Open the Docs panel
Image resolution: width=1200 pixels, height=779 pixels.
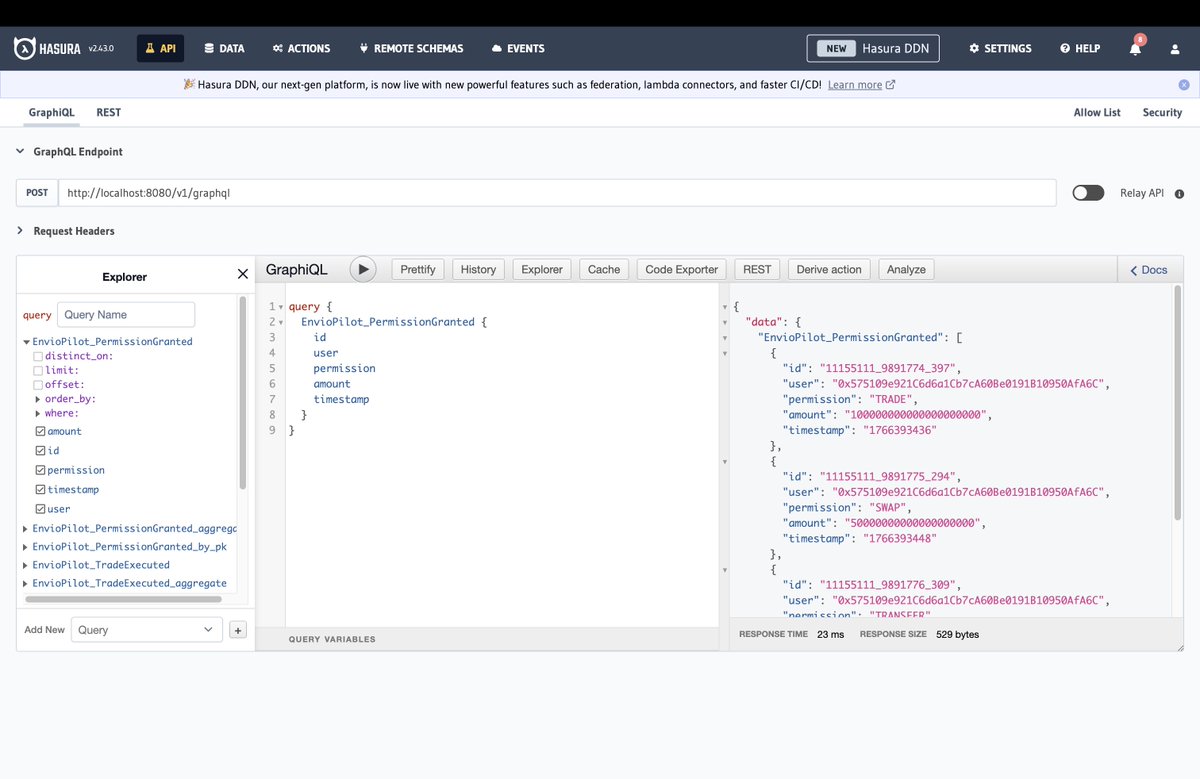pyautogui.click(x=1150, y=270)
